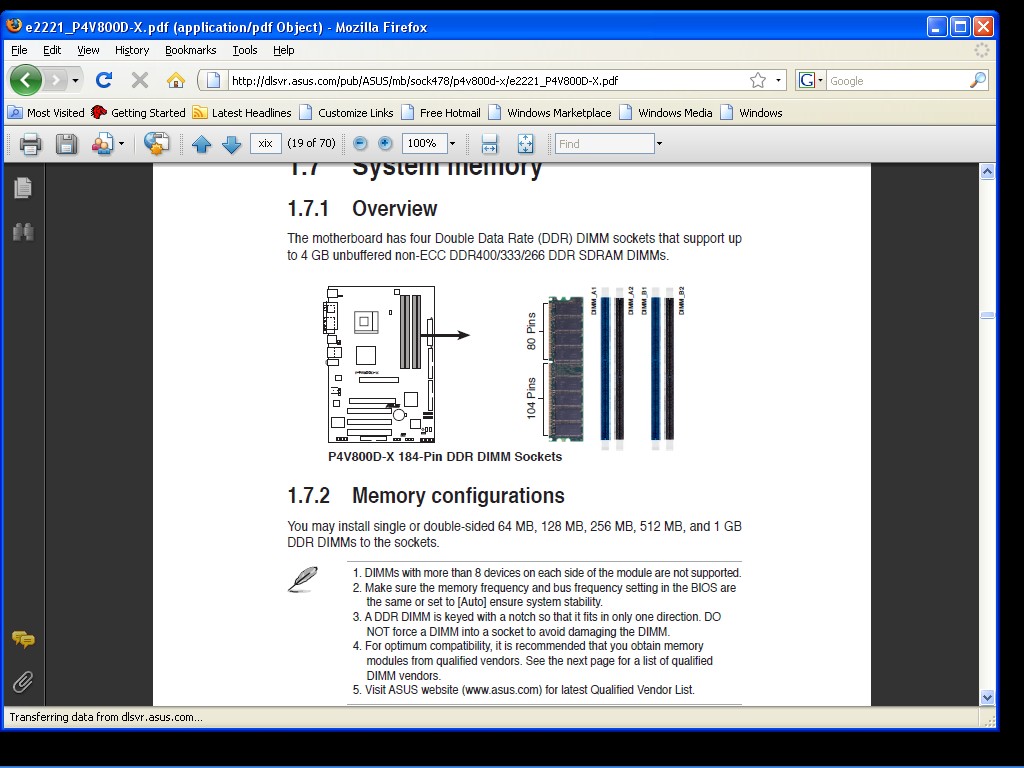The image size is (1024, 768).
Task: Open the address bar history dropdown
Action: [x=778, y=80]
